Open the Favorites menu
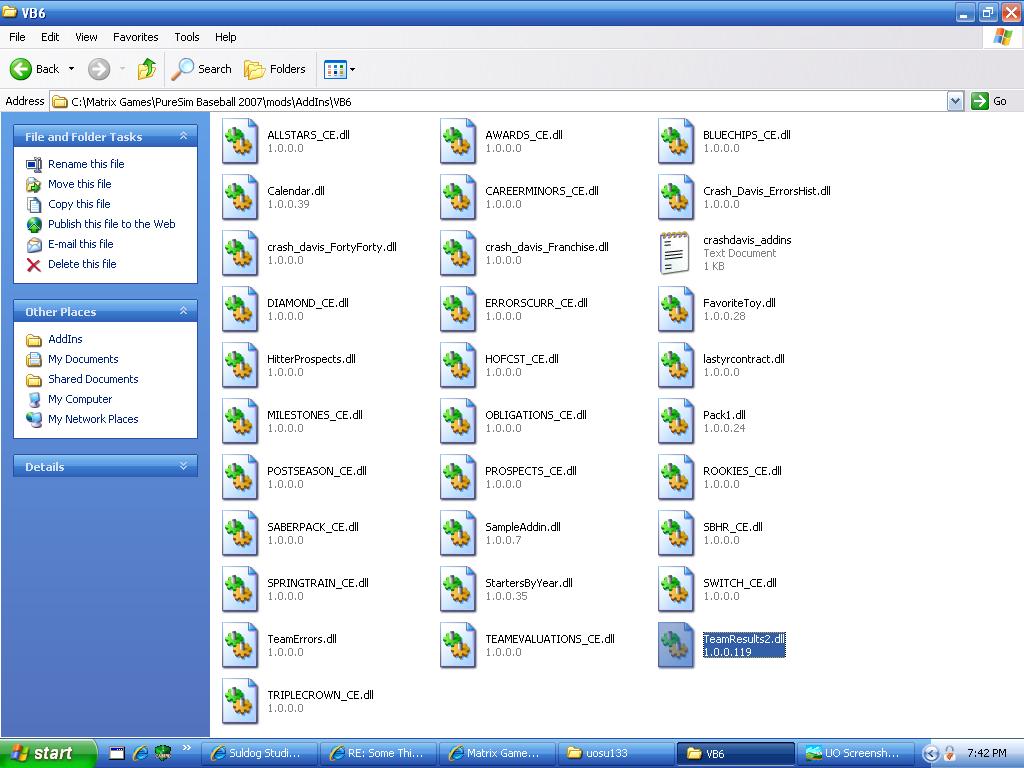 coord(135,37)
